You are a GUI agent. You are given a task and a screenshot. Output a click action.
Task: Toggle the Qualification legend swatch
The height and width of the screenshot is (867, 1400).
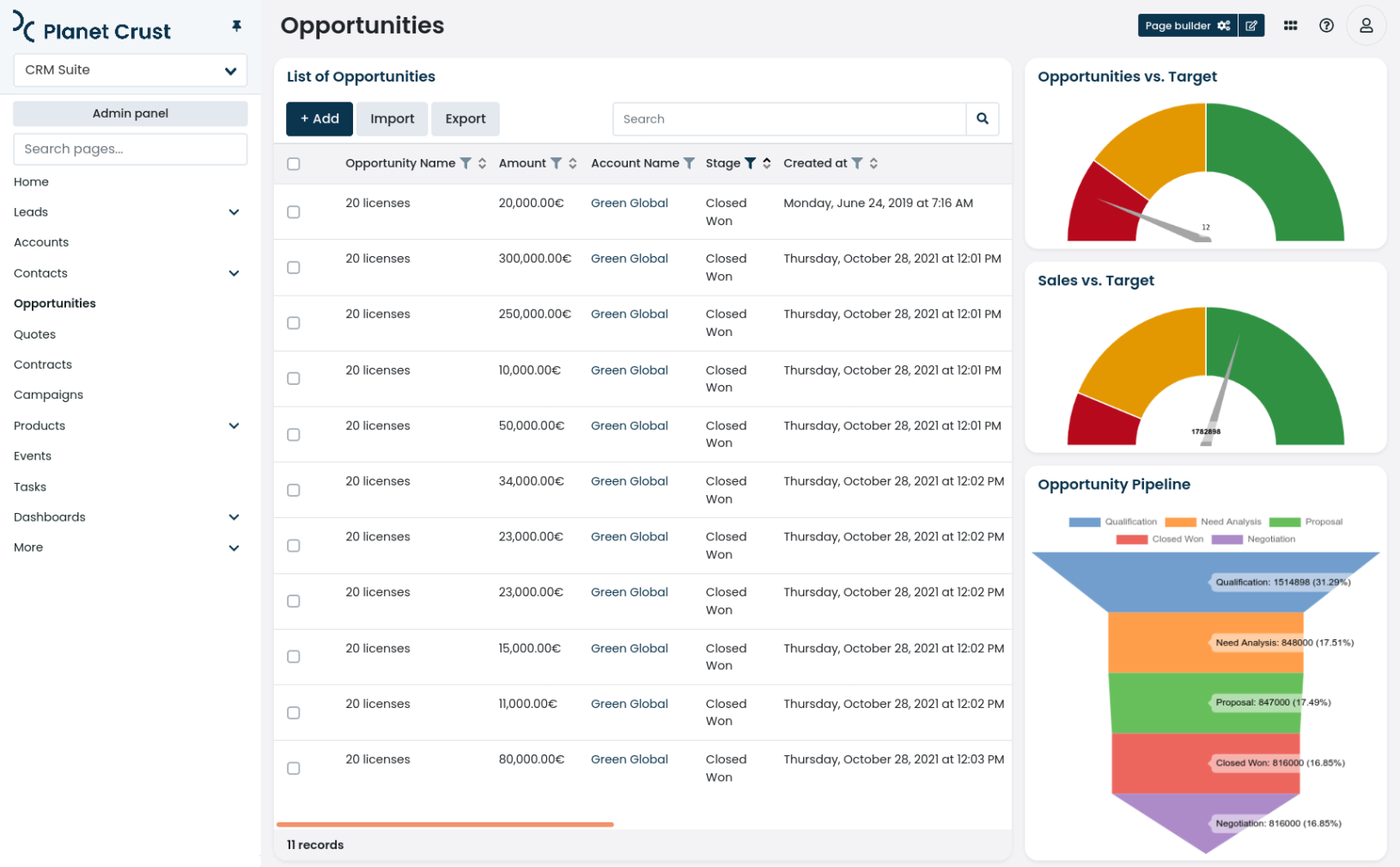point(1084,522)
